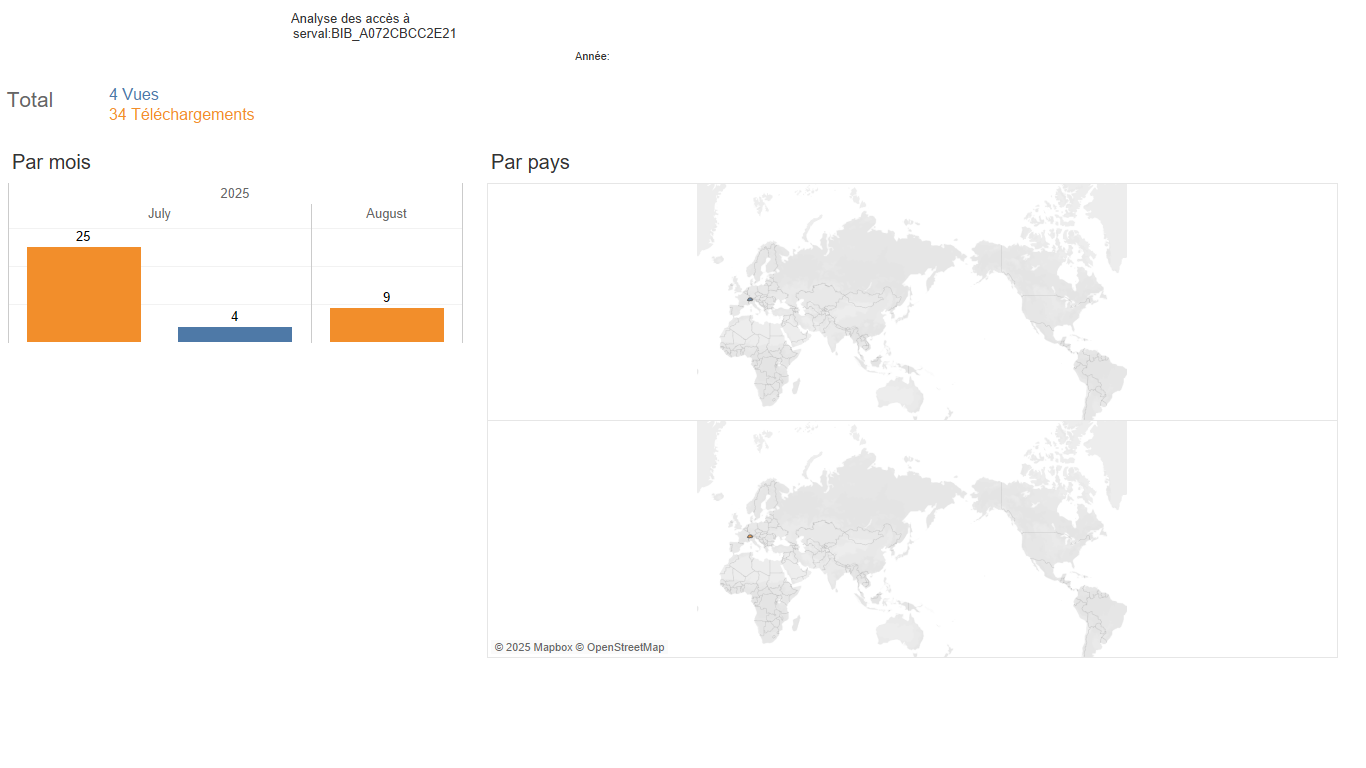Click the value label "25" above the July bar

(x=83, y=237)
